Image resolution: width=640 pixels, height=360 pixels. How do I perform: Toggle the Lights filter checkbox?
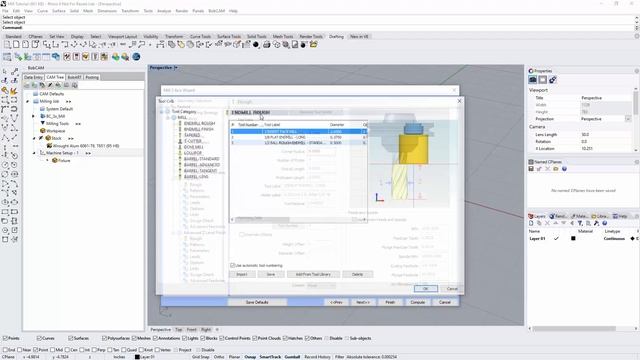click(x=184, y=338)
